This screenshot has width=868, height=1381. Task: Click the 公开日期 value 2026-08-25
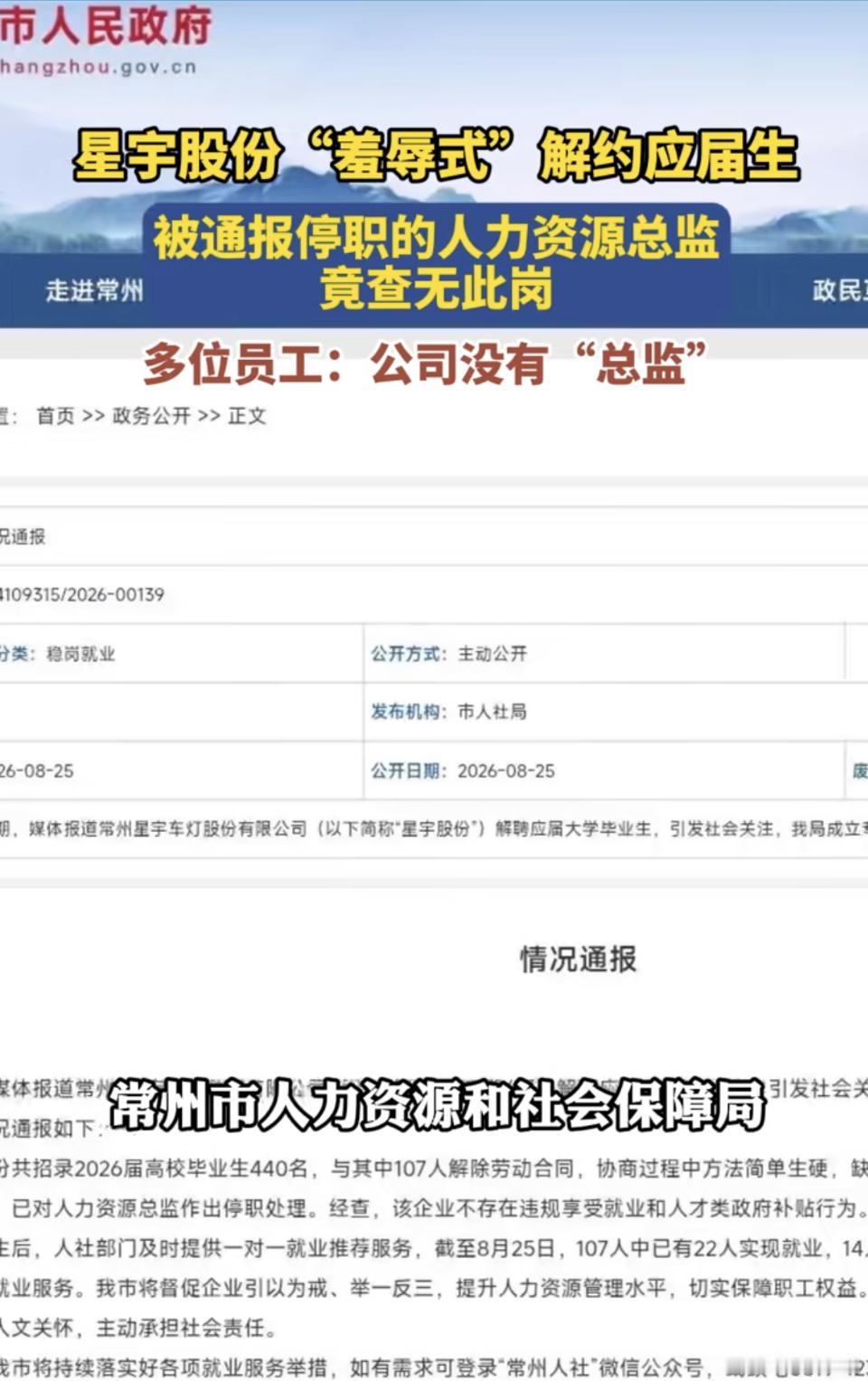pyautogui.click(x=506, y=771)
